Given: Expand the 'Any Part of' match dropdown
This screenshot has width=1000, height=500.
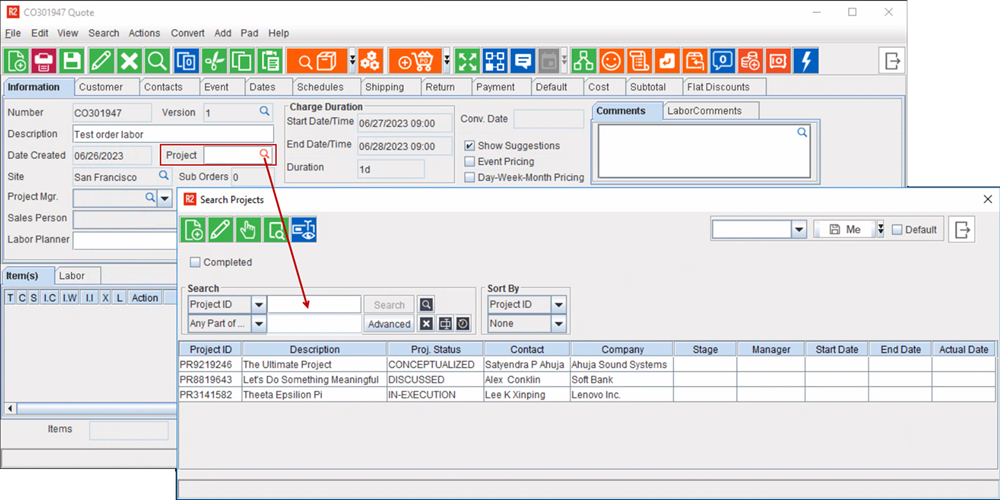Looking at the screenshot, I should pyautogui.click(x=258, y=324).
